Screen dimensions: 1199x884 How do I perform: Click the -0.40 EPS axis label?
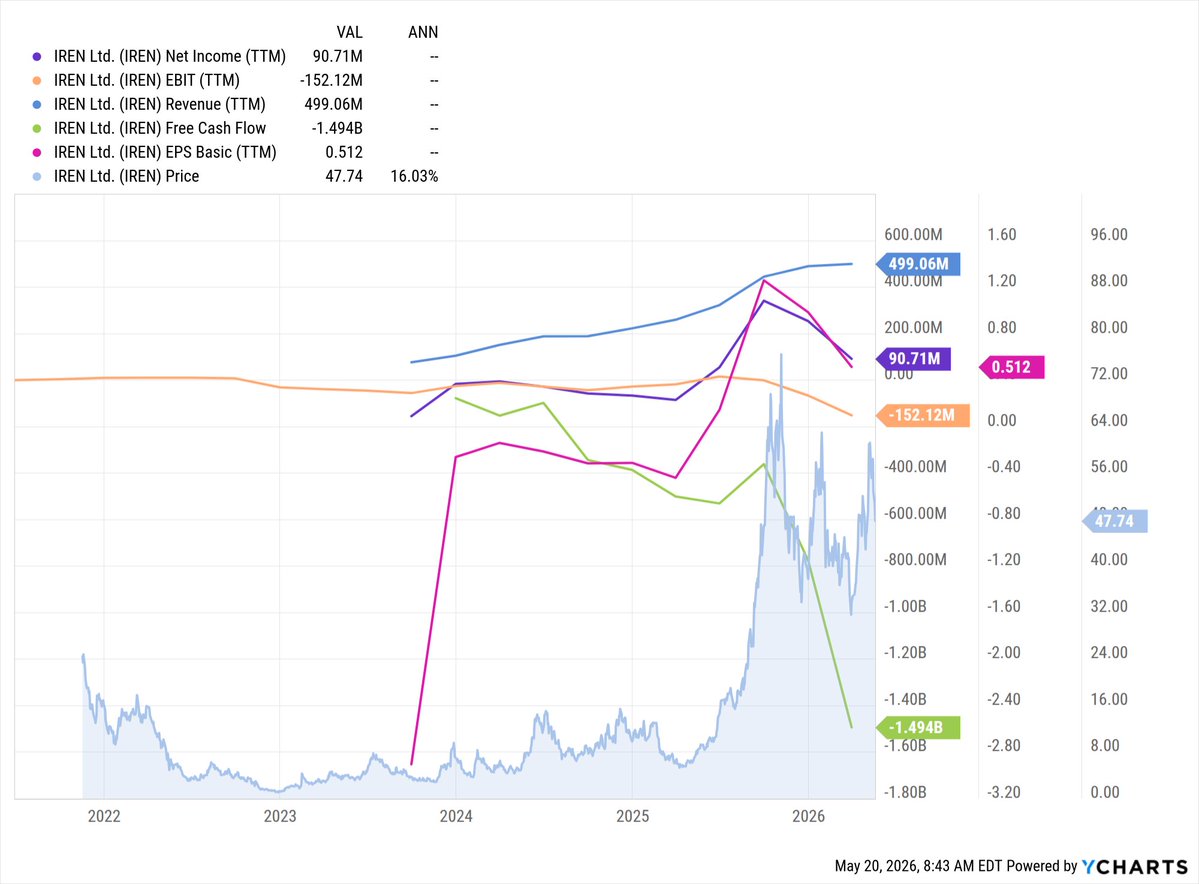[1004, 466]
